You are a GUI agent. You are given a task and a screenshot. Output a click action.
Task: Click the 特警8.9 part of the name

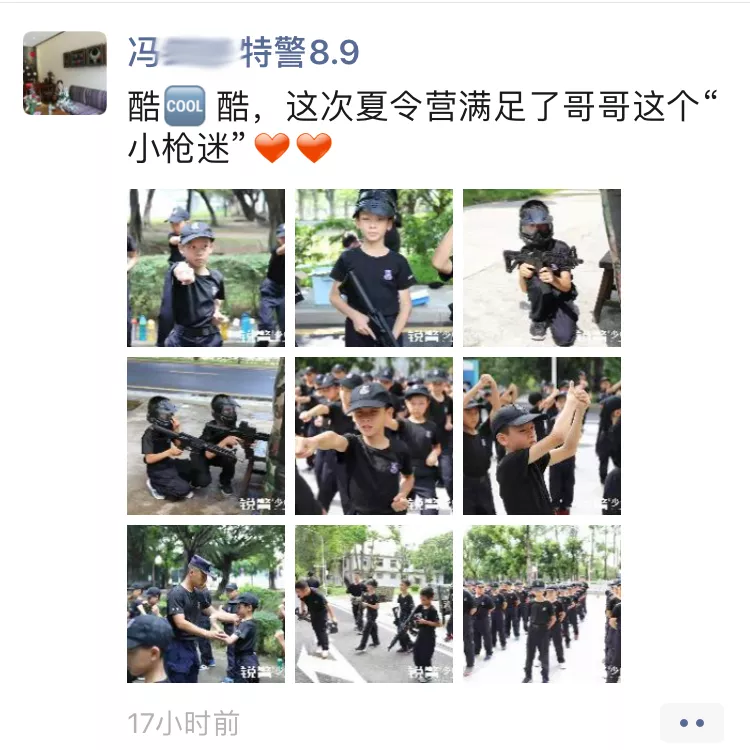(x=300, y=52)
